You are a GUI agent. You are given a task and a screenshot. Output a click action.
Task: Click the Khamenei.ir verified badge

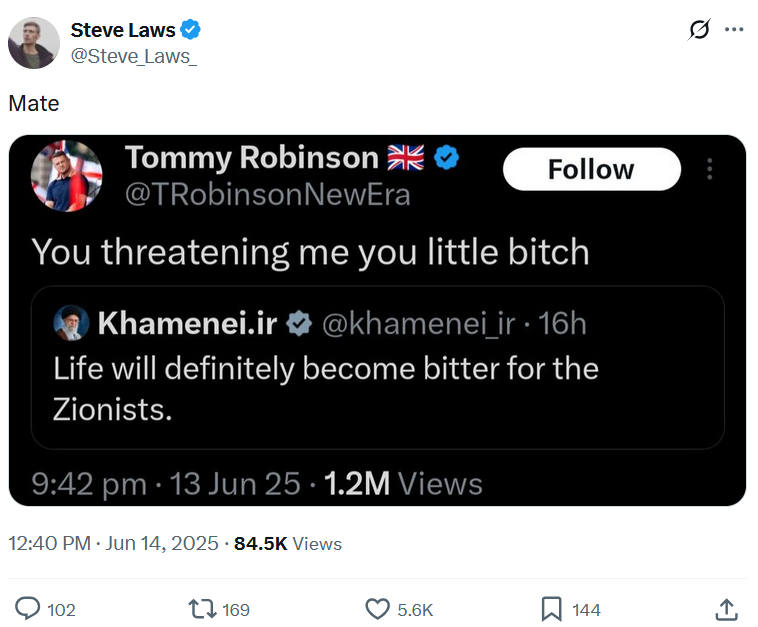(299, 323)
